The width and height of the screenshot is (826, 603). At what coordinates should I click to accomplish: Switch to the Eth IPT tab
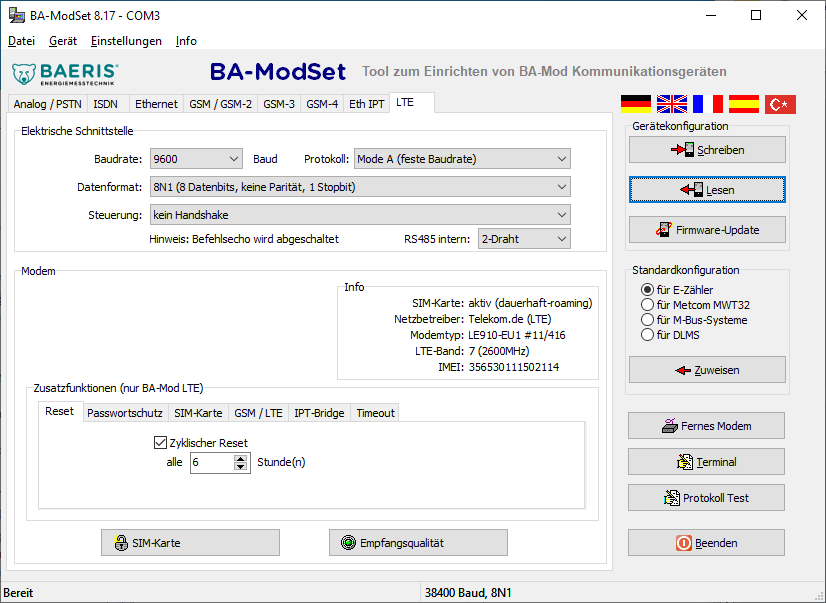367,104
